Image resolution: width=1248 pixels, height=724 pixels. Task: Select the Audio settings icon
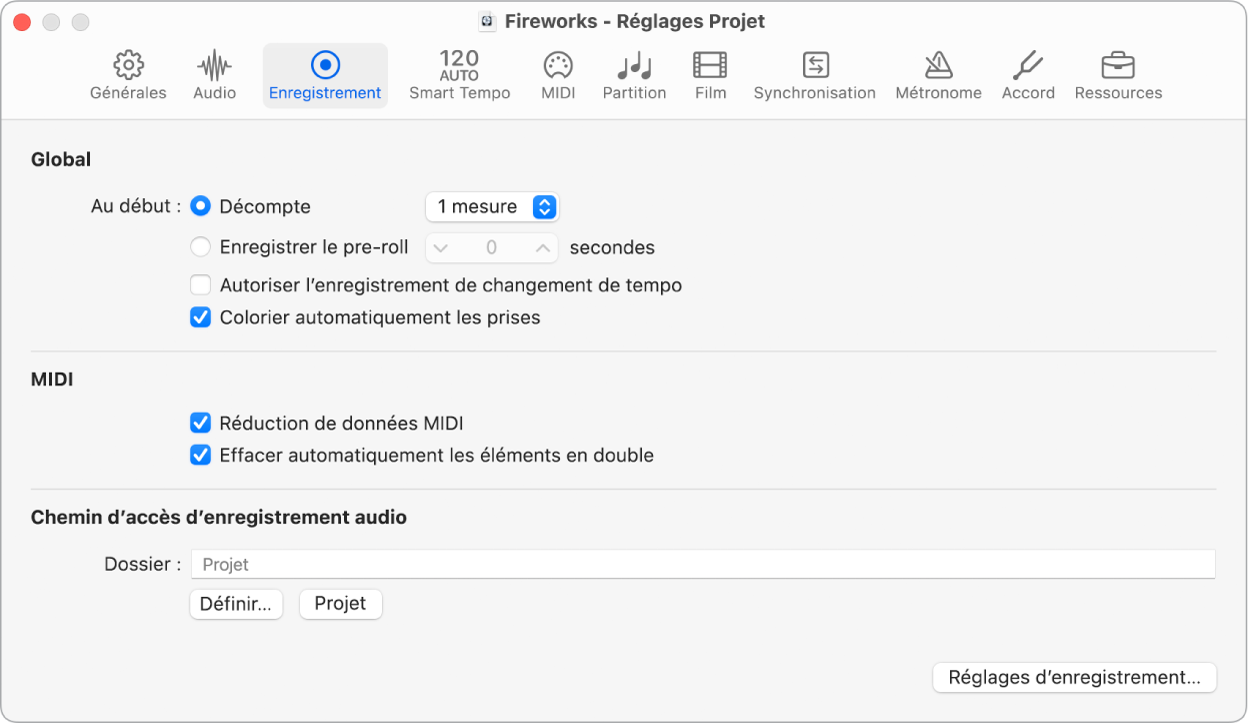coord(213,72)
